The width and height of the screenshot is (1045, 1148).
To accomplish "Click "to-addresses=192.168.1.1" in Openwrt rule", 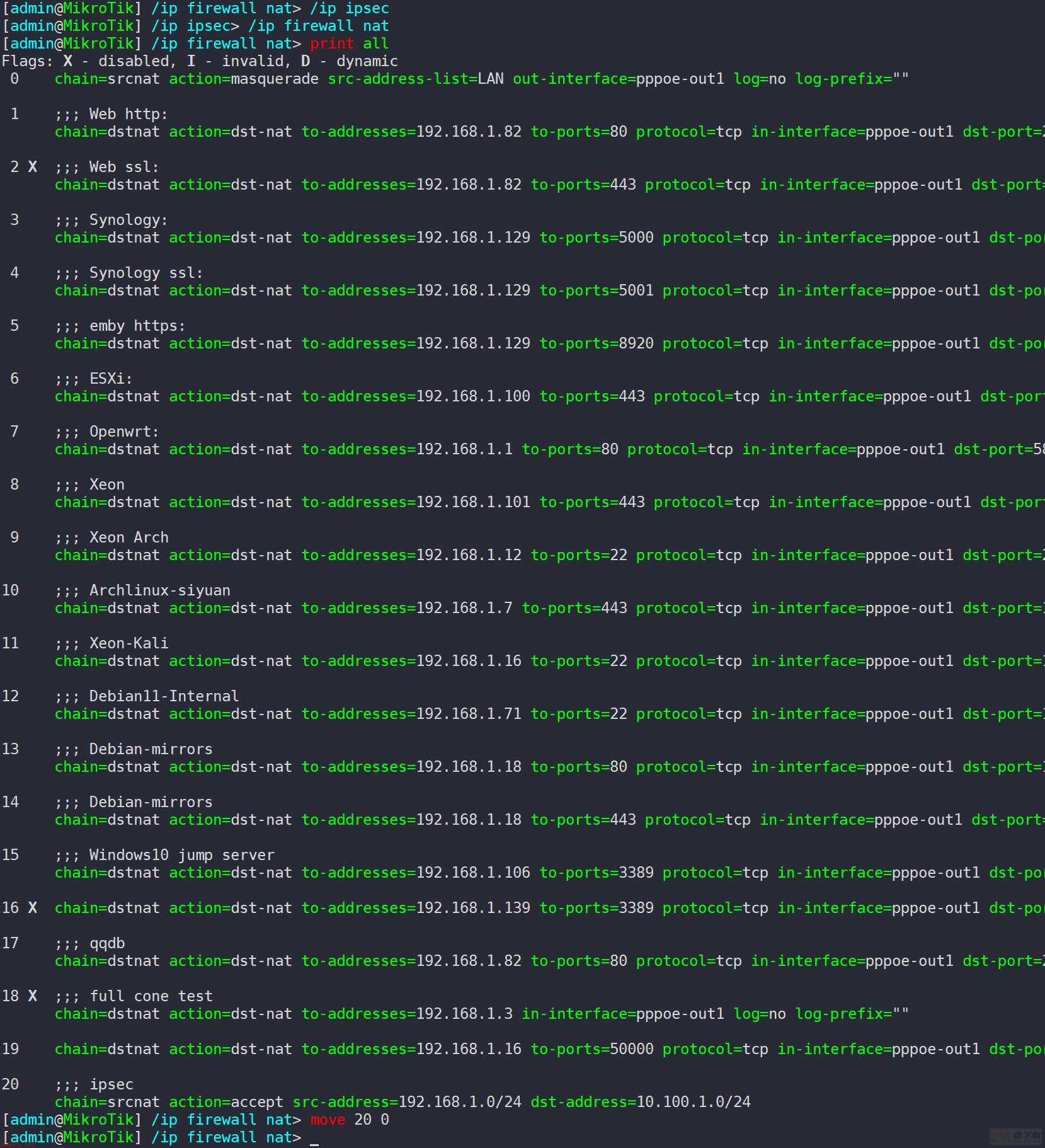I will click(407, 449).
